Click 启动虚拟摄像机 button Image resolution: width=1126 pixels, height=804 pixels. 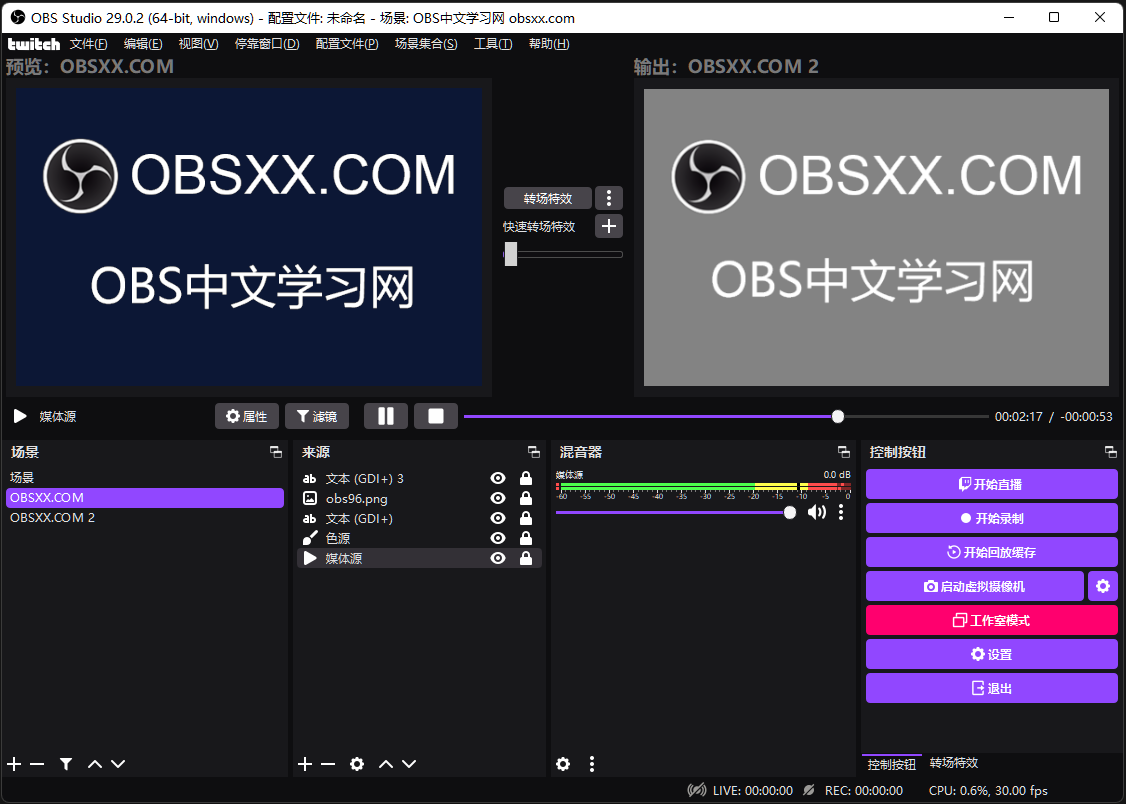pyautogui.click(x=974, y=586)
